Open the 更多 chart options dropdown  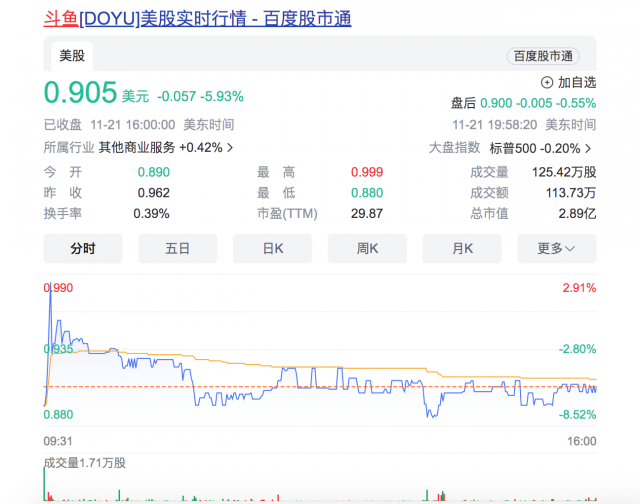[557, 248]
